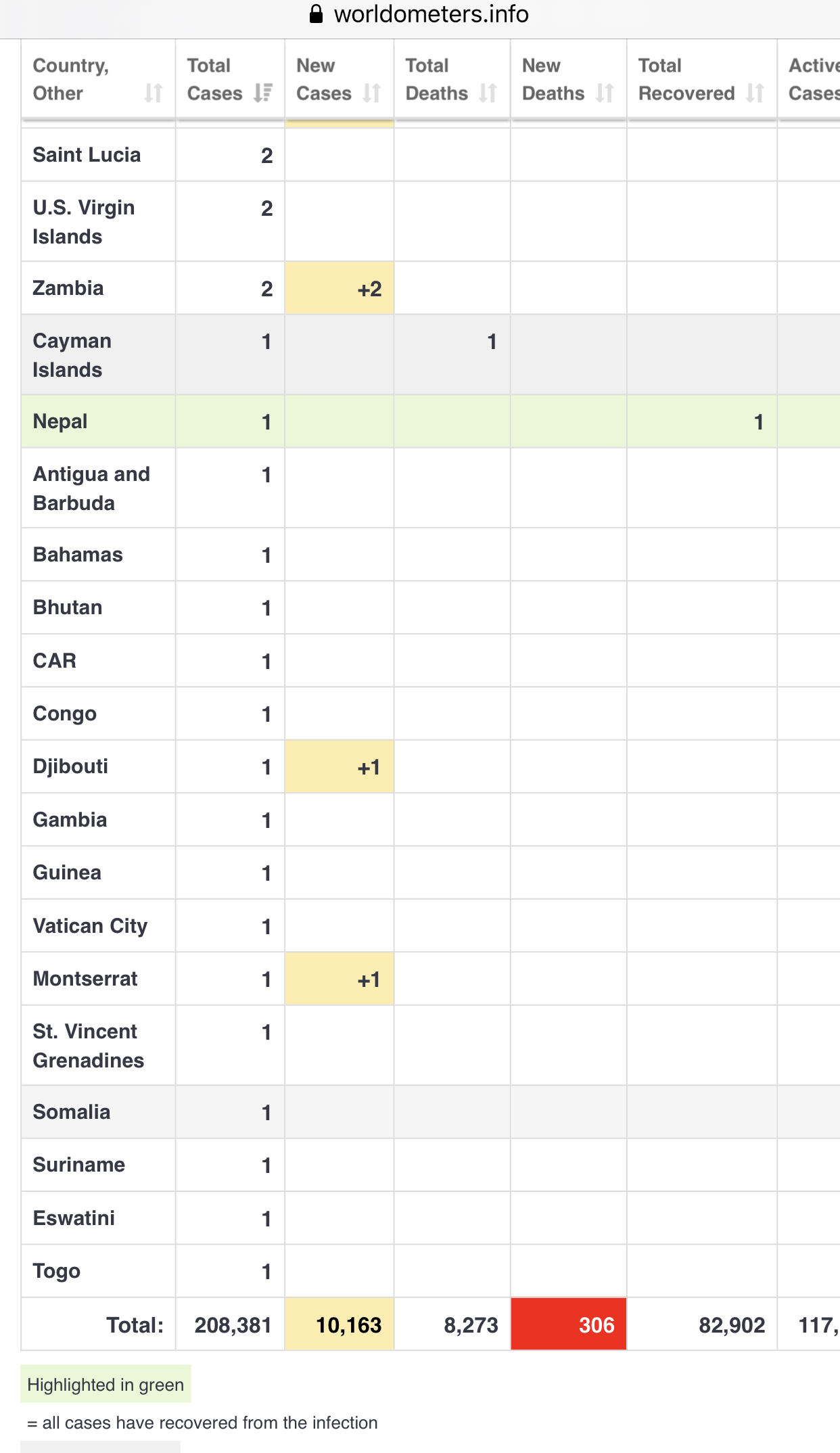Click Total Cases descending sort icon

pyautogui.click(x=263, y=93)
